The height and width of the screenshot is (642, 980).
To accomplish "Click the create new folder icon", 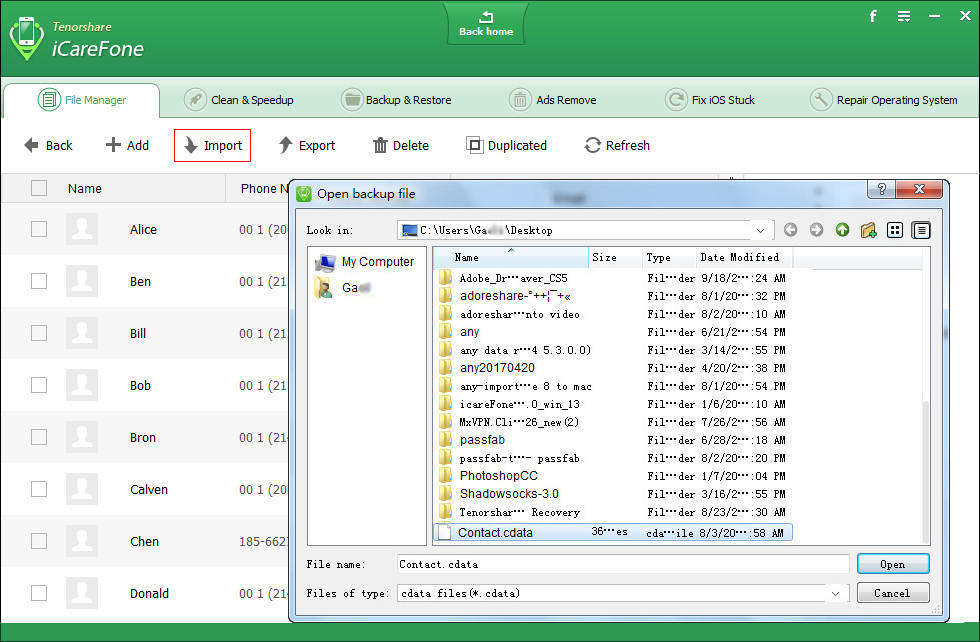I will point(868,230).
